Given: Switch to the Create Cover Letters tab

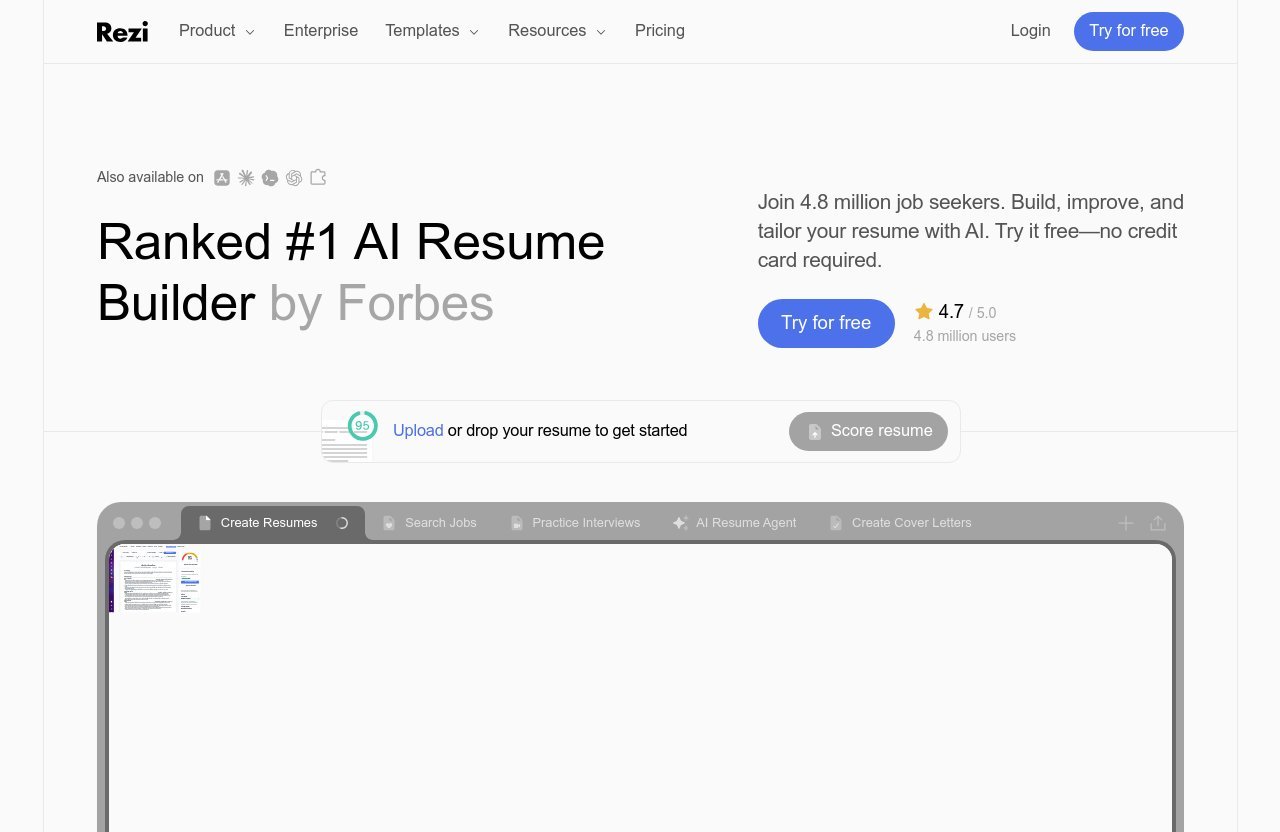Looking at the screenshot, I should pos(900,523).
